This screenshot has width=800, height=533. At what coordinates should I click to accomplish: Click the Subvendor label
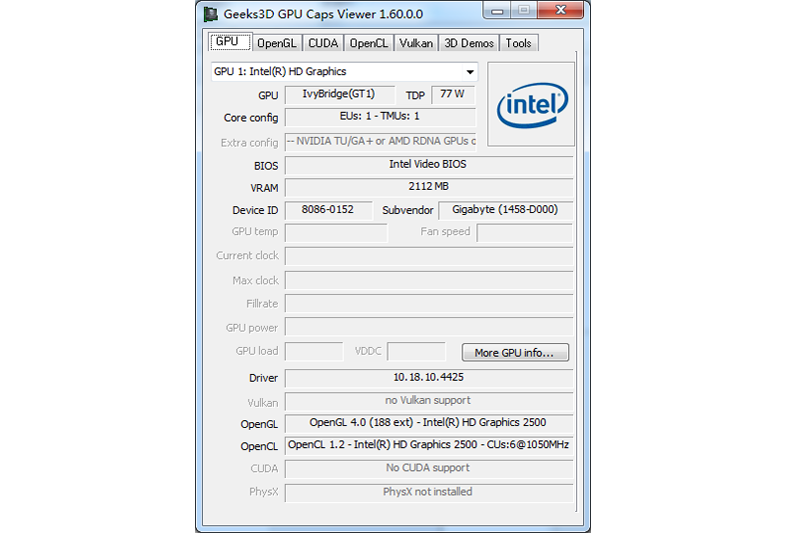(408, 210)
